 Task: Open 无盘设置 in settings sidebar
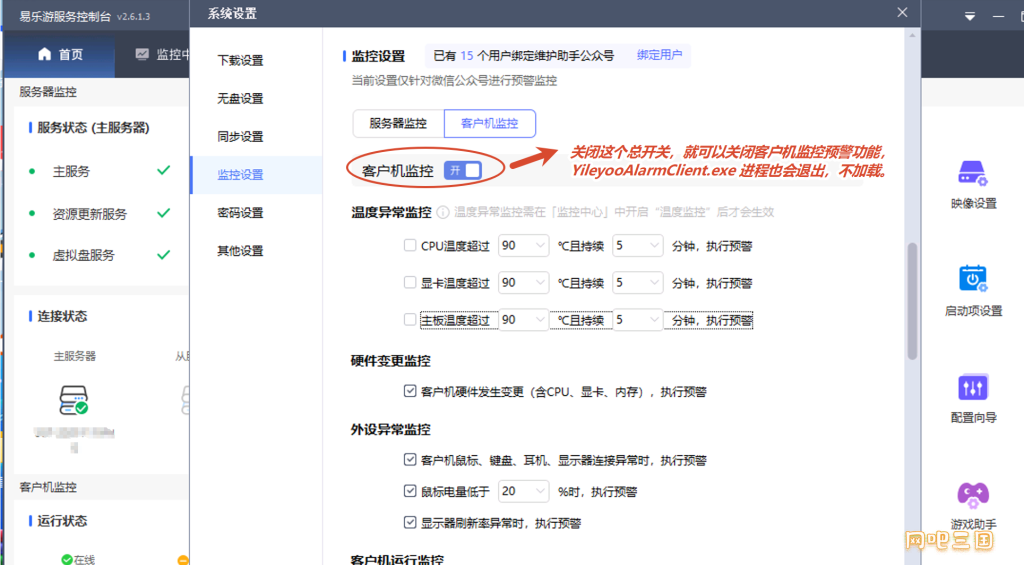point(240,99)
